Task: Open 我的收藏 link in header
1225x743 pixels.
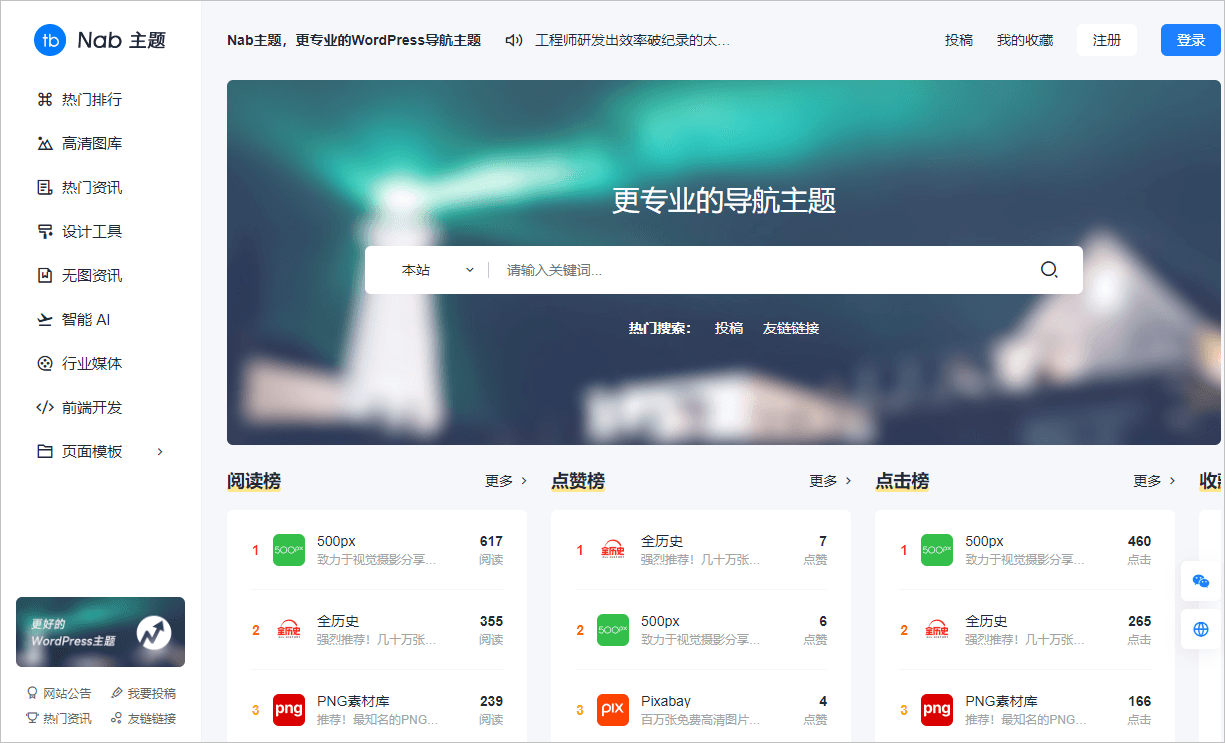Action: click(x=1025, y=40)
